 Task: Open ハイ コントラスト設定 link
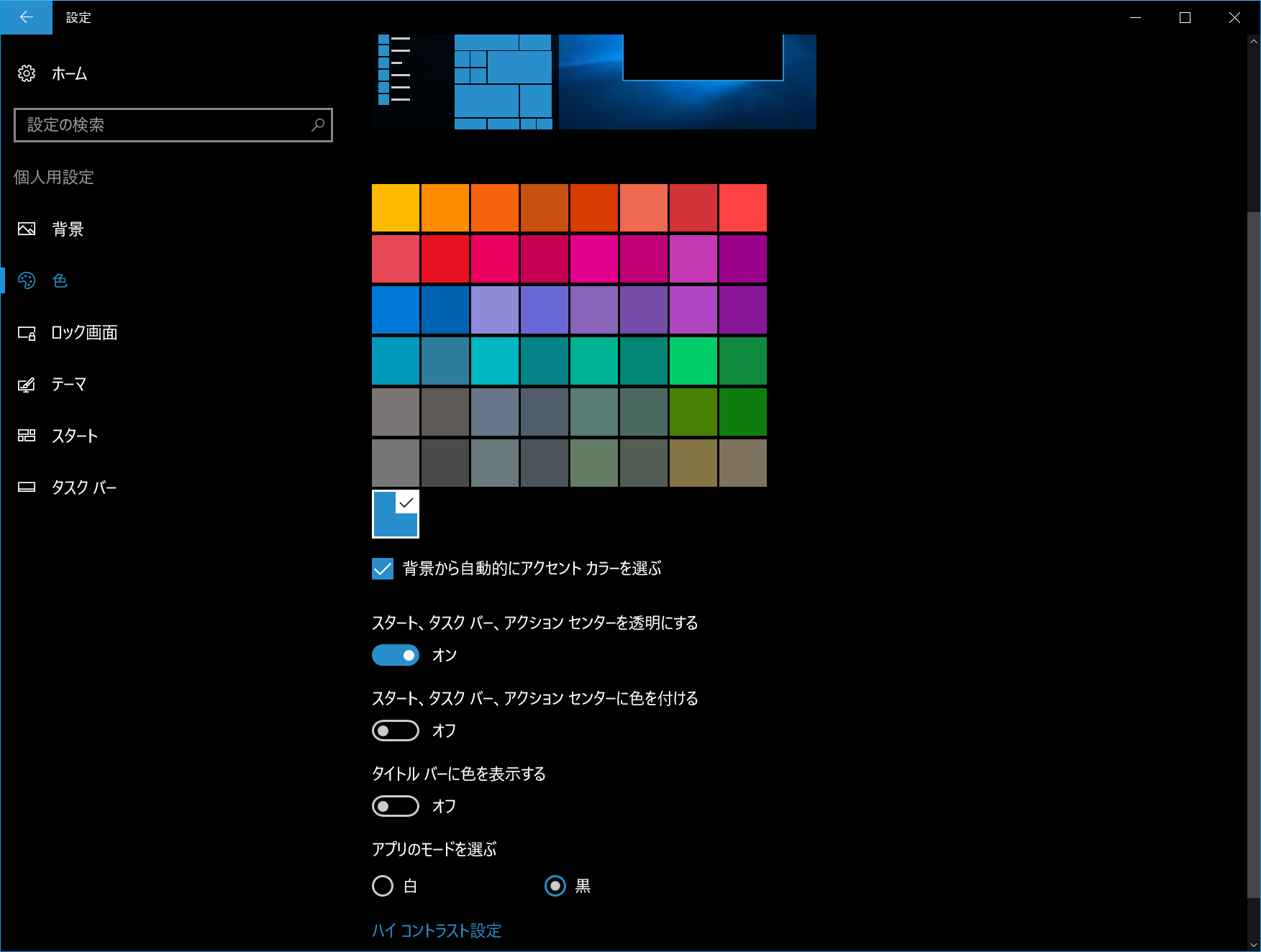click(437, 930)
